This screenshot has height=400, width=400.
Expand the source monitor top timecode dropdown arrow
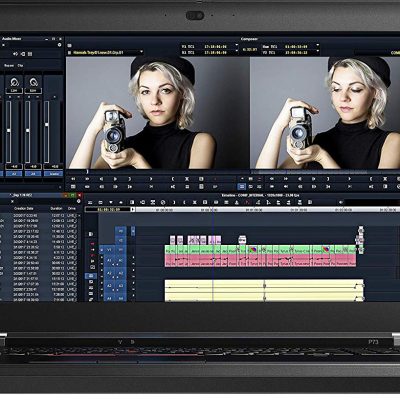238,46
